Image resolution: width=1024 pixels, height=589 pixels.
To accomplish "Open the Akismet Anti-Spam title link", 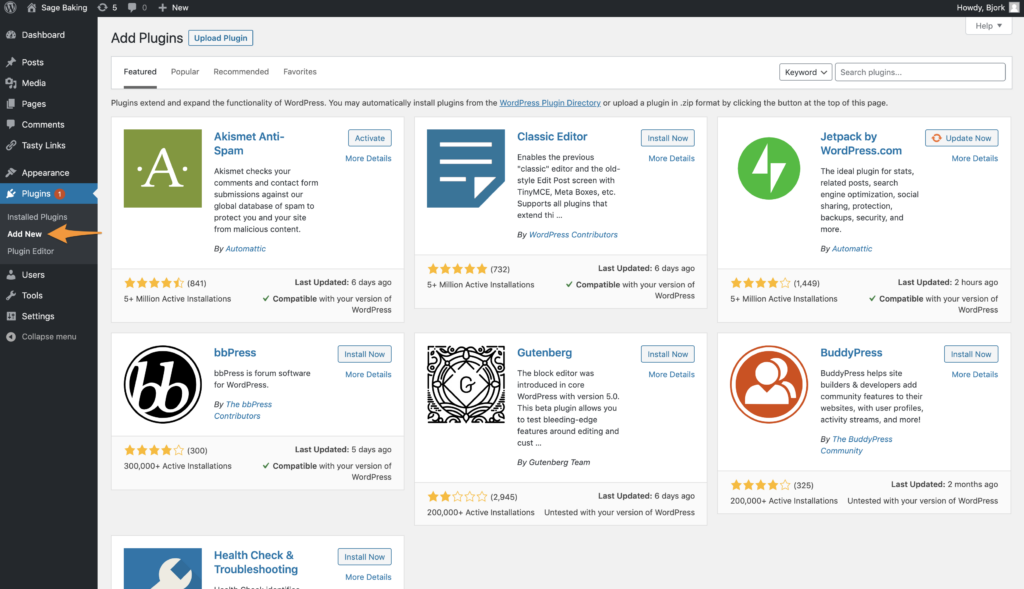I will [249, 143].
